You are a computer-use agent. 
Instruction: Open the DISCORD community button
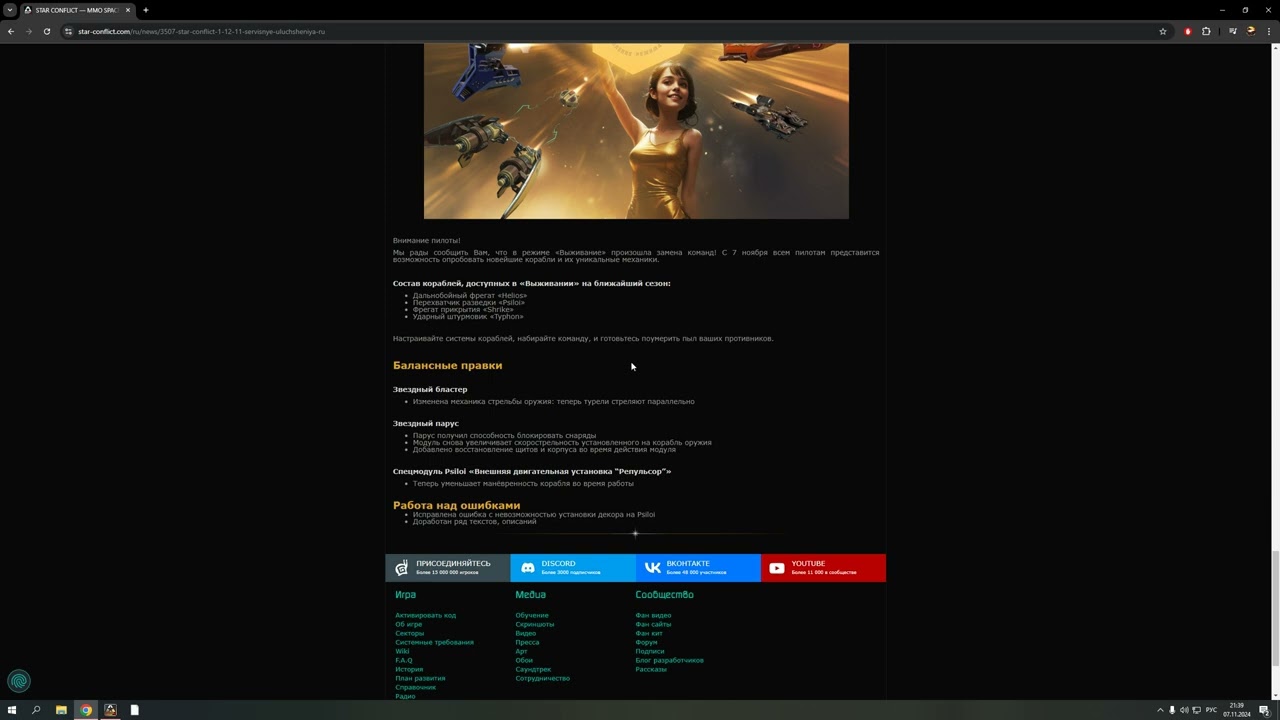(x=572, y=568)
